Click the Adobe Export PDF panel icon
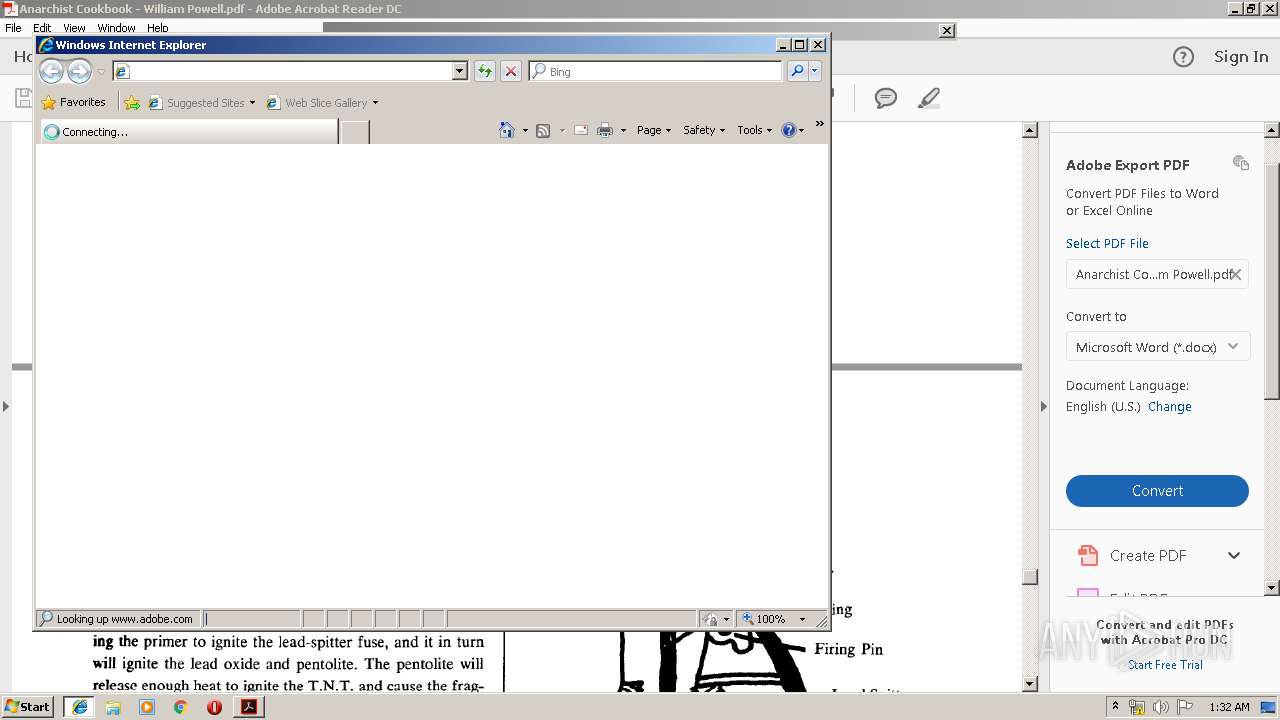Image resolution: width=1280 pixels, height=720 pixels. pos(1241,163)
